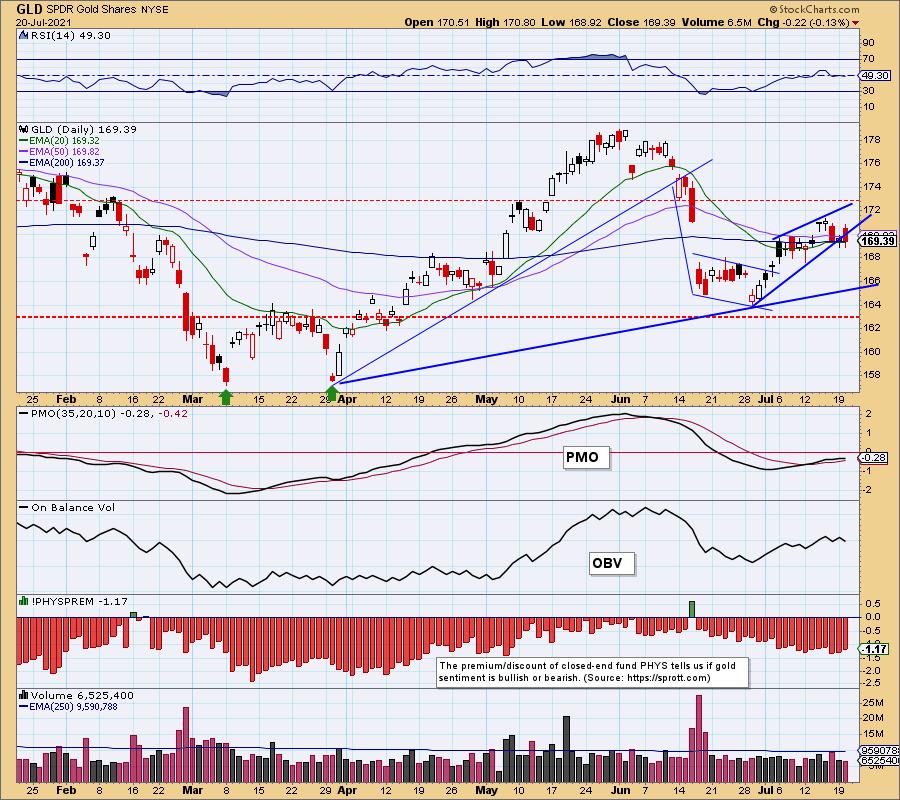Click the green up-arrow marker near Mar 8

[226, 397]
